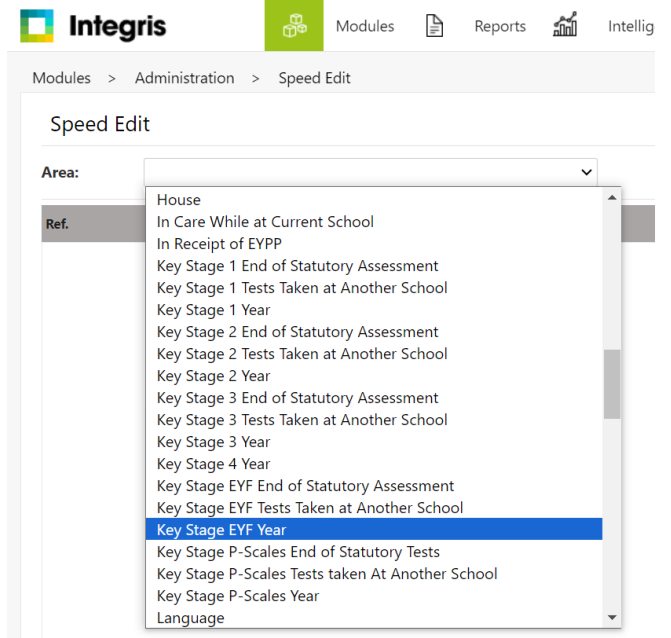Click the Ref. column header
671x638 pixels.
[57, 224]
